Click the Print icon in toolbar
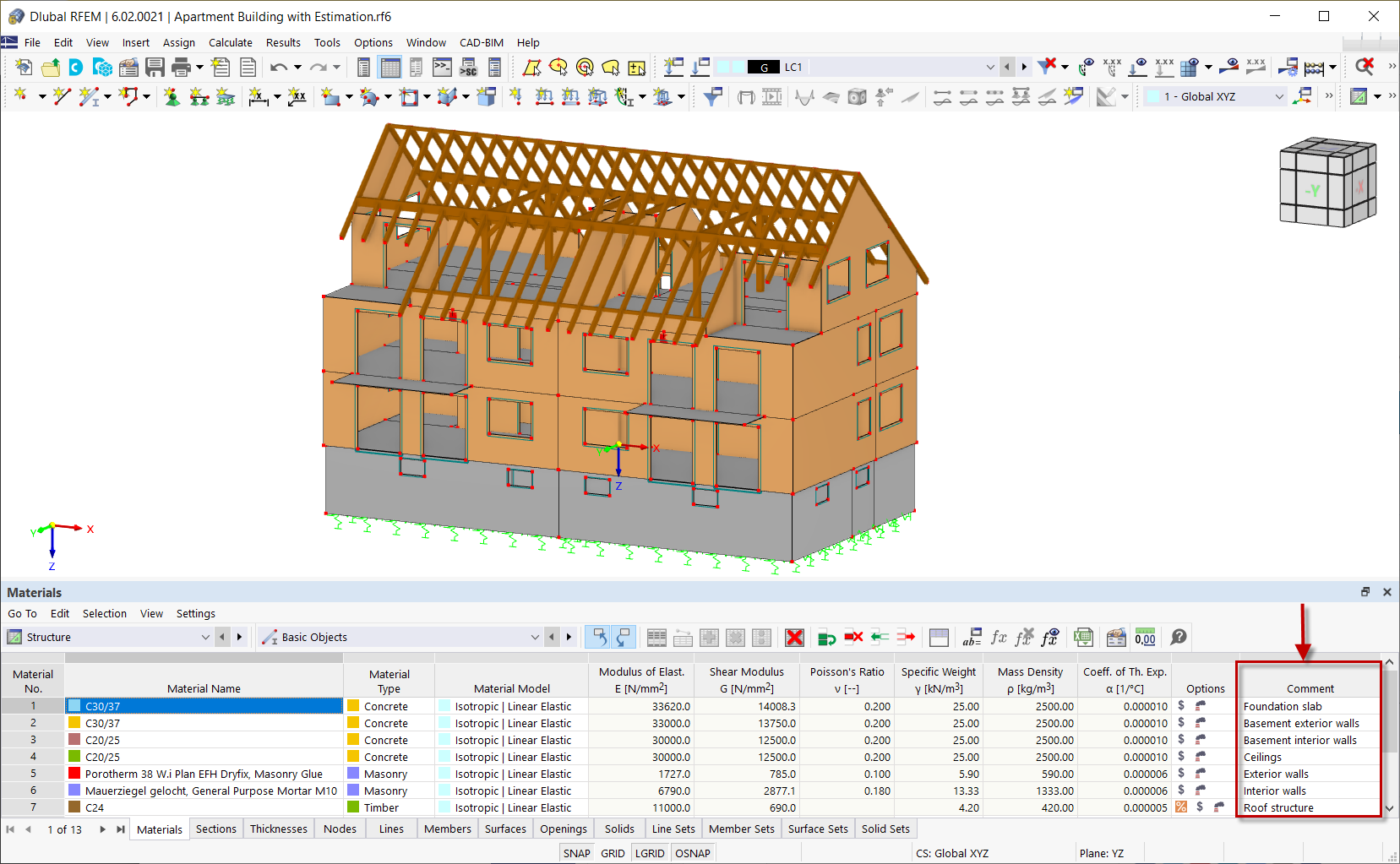The image size is (1400, 864). pyautogui.click(x=181, y=67)
